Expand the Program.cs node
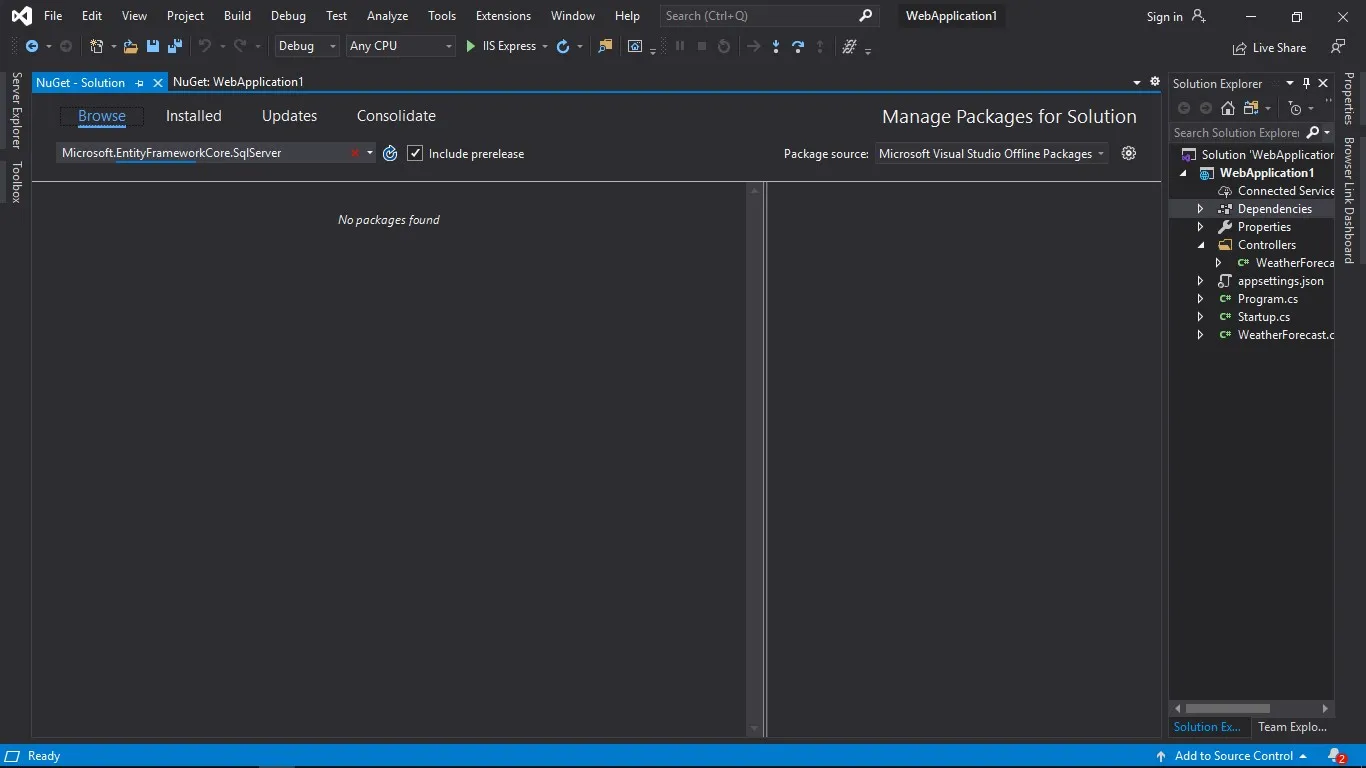The width and height of the screenshot is (1366, 768). [1201, 299]
